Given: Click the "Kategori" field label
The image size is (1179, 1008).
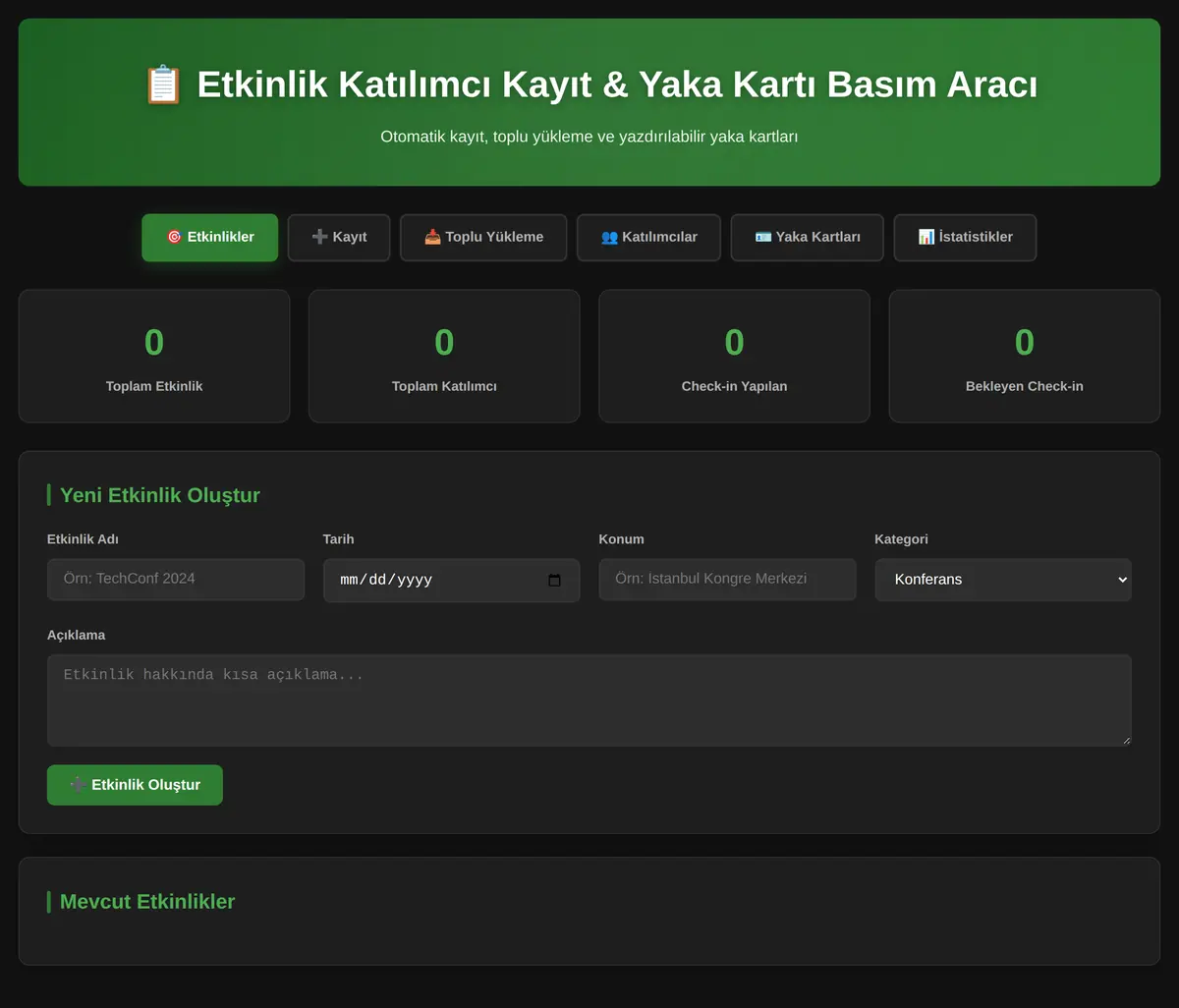Looking at the screenshot, I should point(901,539).
